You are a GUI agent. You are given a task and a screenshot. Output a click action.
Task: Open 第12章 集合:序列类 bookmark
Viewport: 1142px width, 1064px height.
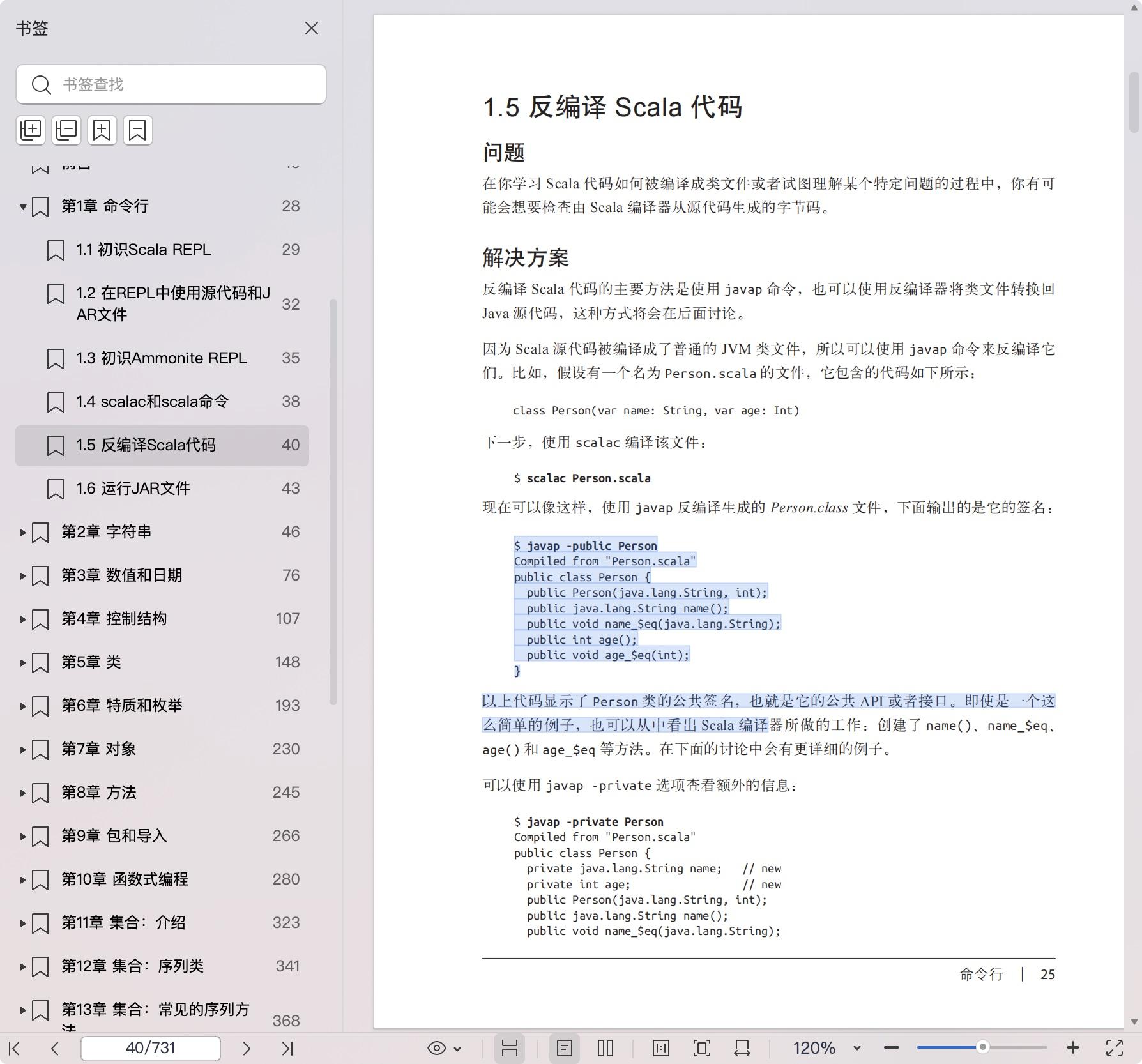tap(133, 966)
